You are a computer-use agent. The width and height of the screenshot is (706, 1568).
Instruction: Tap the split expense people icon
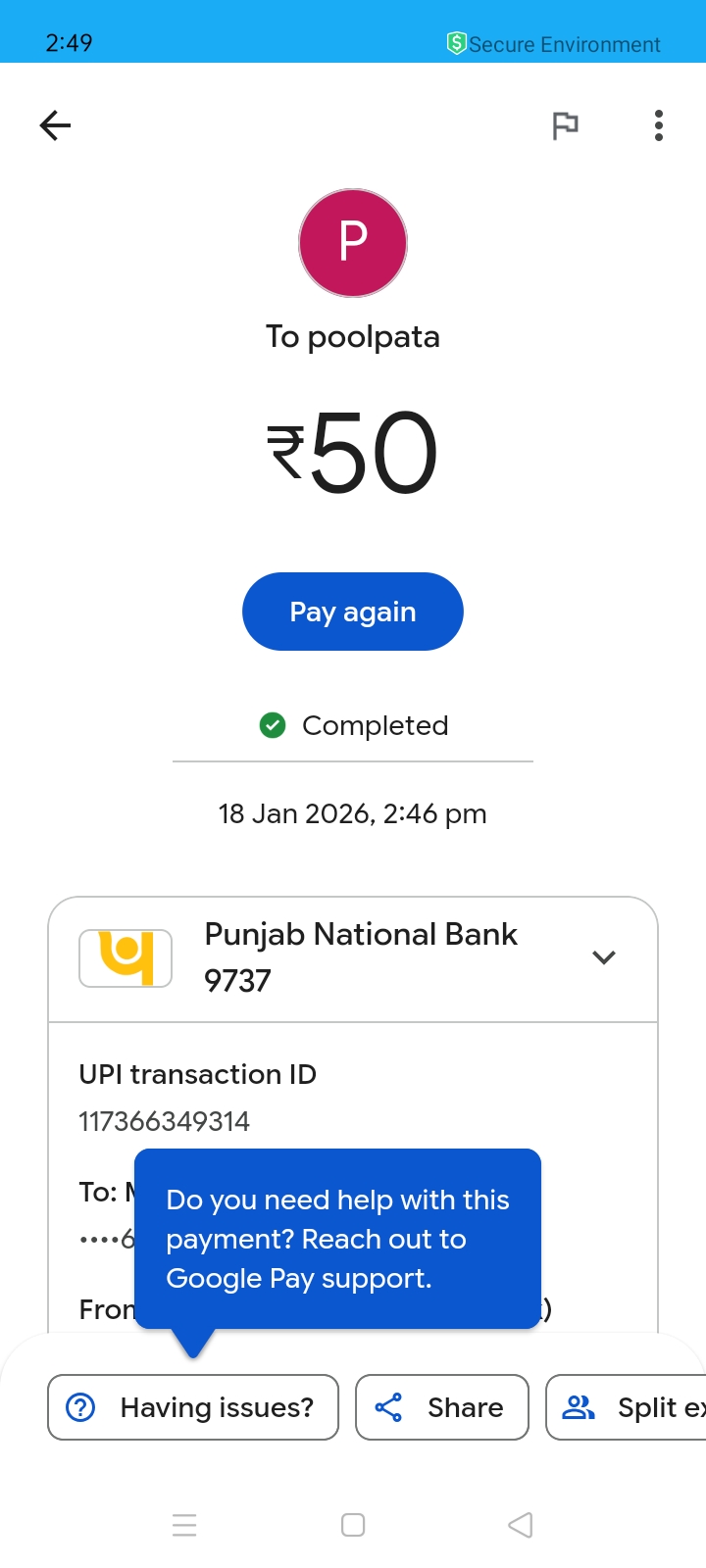pyautogui.click(x=579, y=1407)
